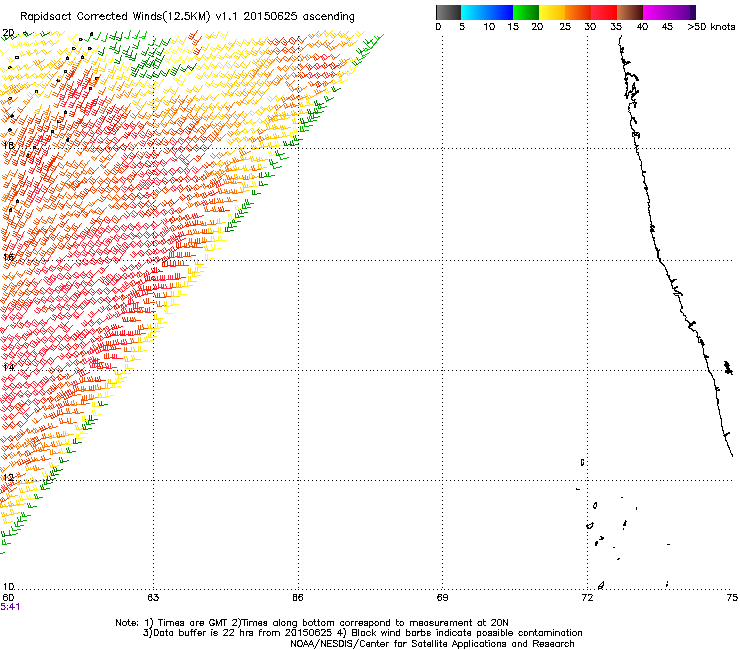Click the longitude label 75
Image resolution: width=740 pixels, height=650 pixels.
[x=732, y=598]
